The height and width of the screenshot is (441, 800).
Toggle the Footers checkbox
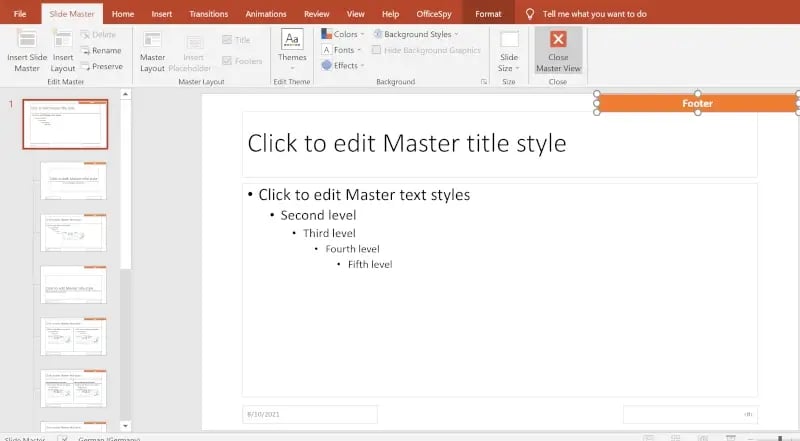tap(227, 61)
